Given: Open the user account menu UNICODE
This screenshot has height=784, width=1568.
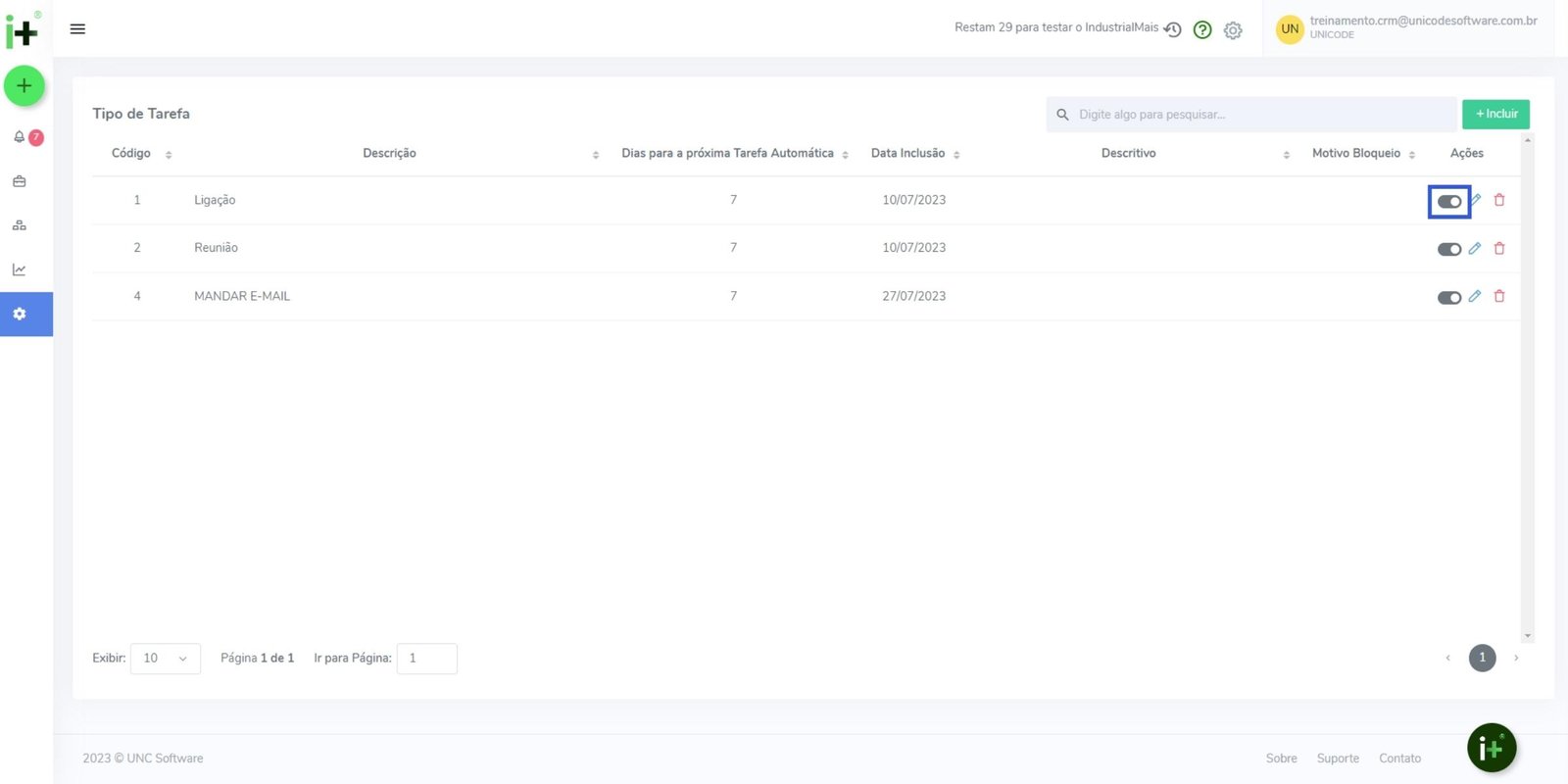Looking at the screenshot, I should click(x=1407, y=28).
